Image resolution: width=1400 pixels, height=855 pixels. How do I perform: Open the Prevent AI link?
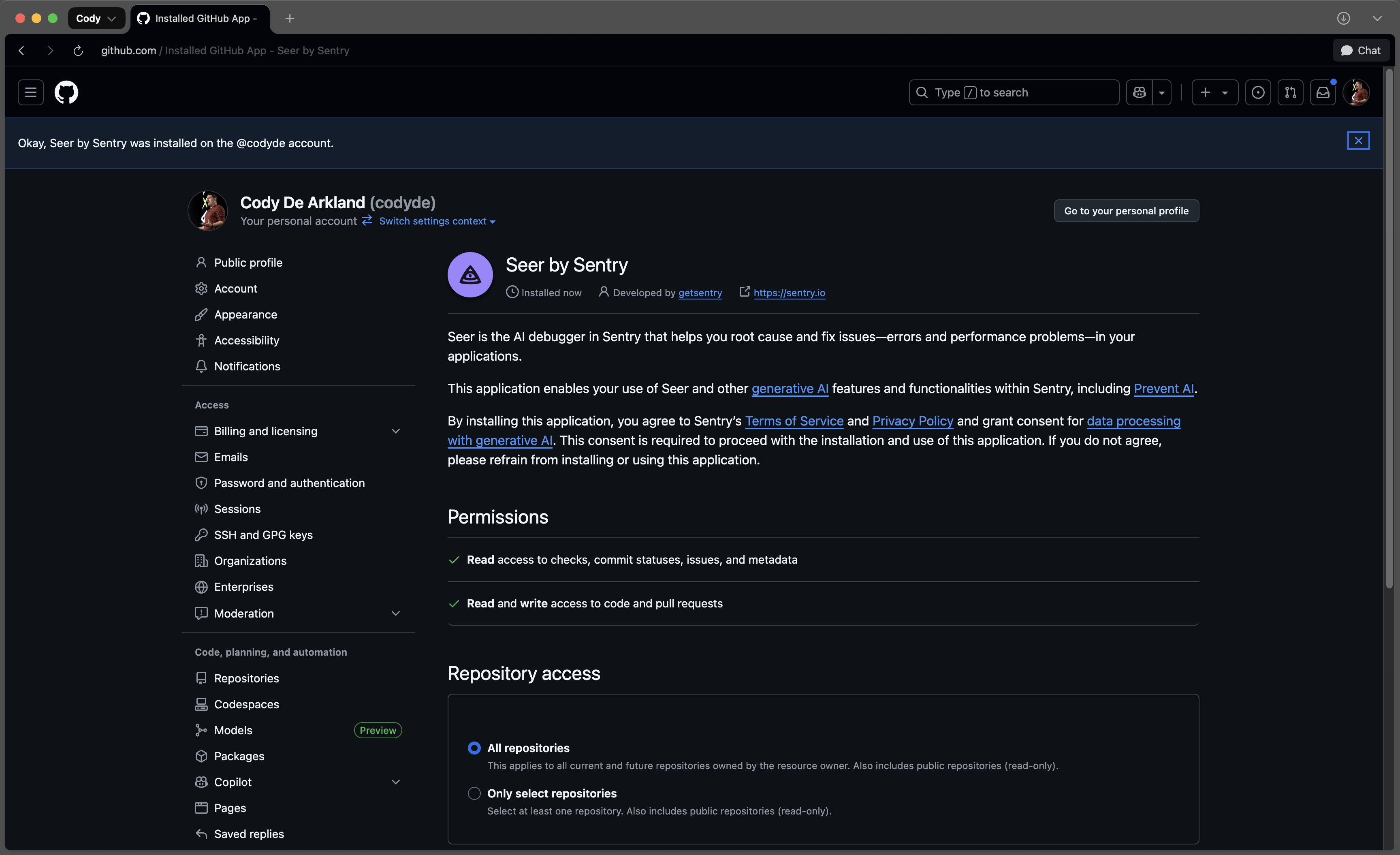[1164, 389]
